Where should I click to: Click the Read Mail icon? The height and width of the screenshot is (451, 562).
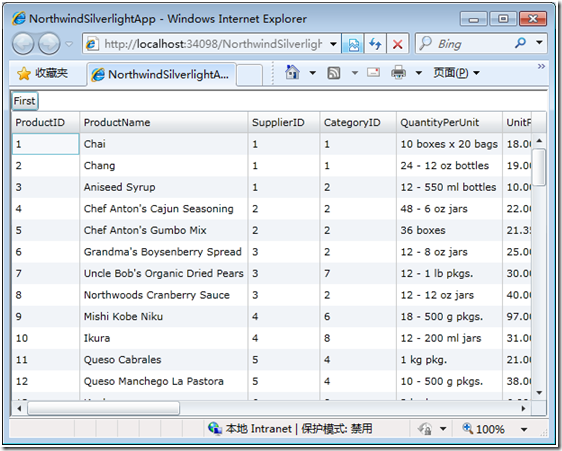[373, 72]
